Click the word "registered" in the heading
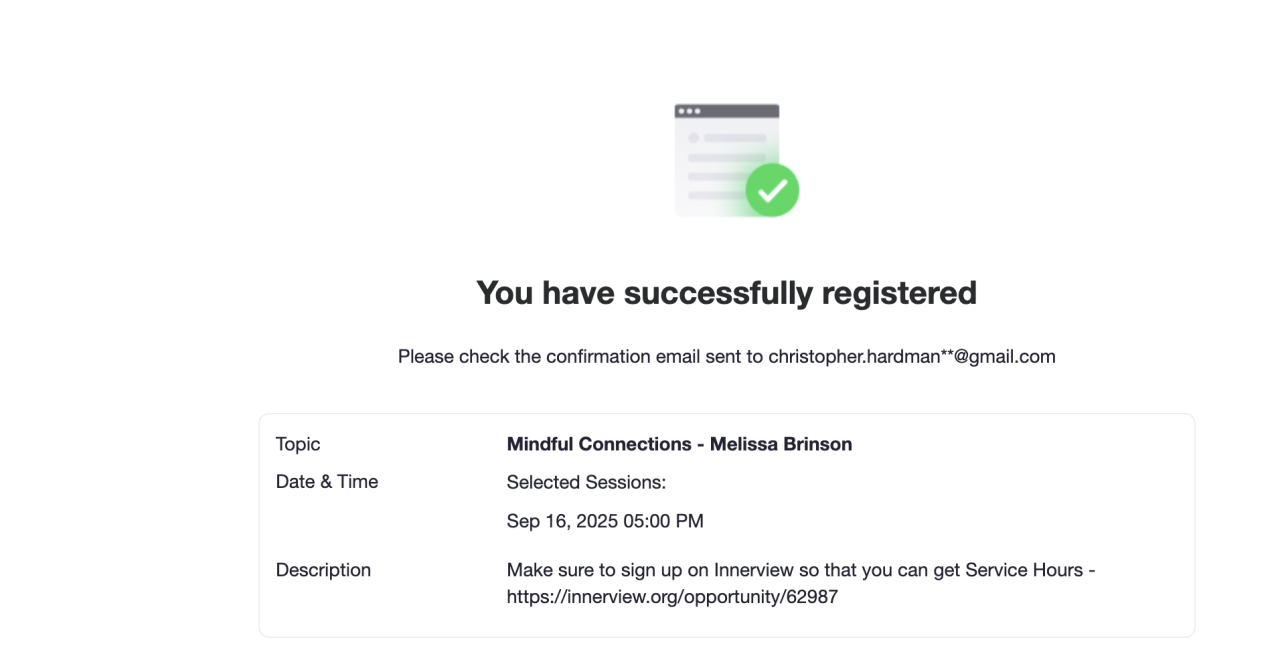Image resolution: width=1280 pixels, height=668 pixels. [898, 292]
